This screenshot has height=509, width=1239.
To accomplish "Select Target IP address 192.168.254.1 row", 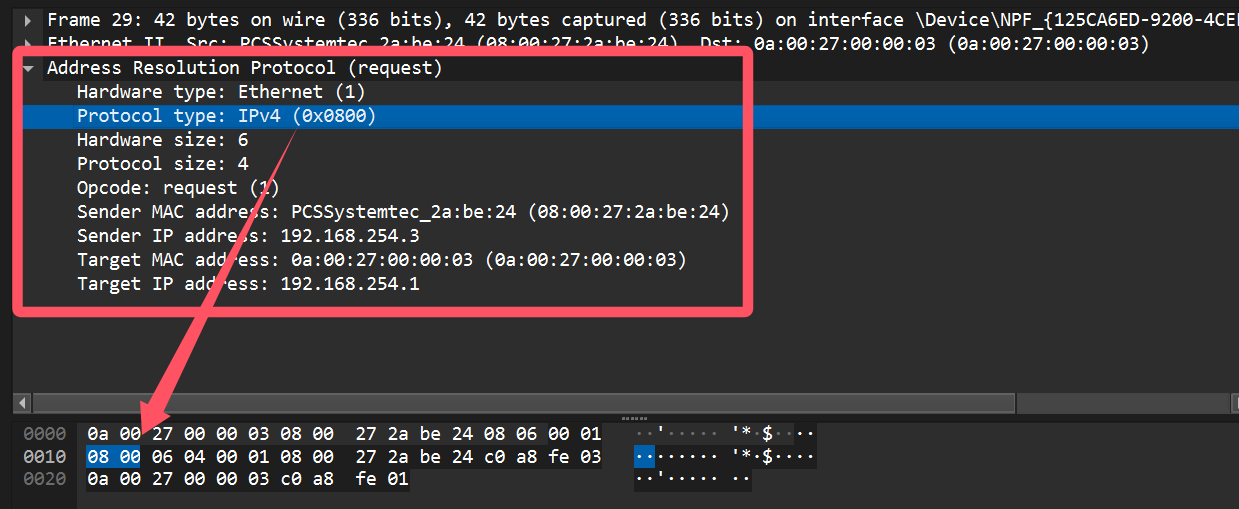I will tap(247, 284).
